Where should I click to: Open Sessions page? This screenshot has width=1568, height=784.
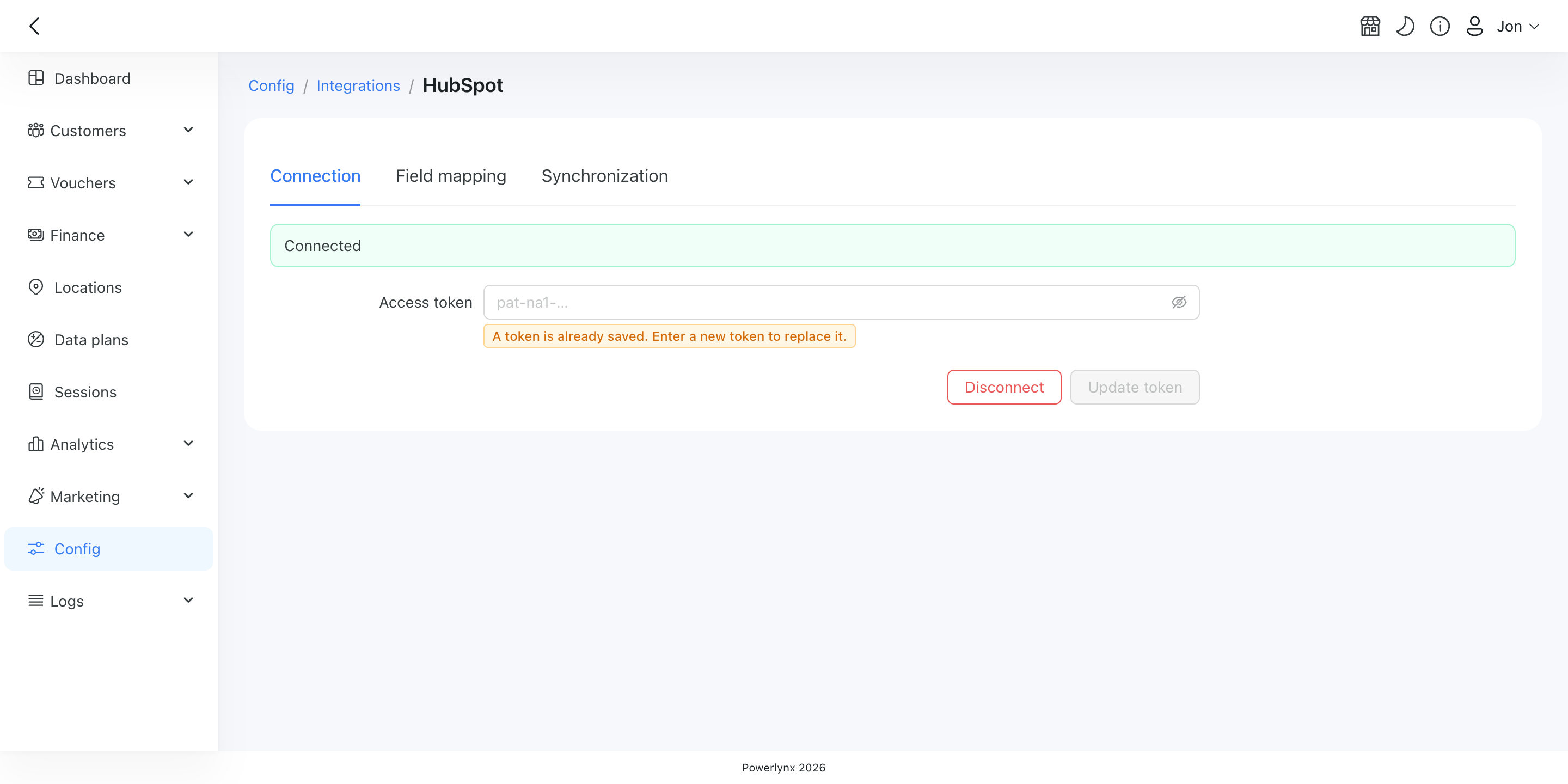tap(109, 391)
